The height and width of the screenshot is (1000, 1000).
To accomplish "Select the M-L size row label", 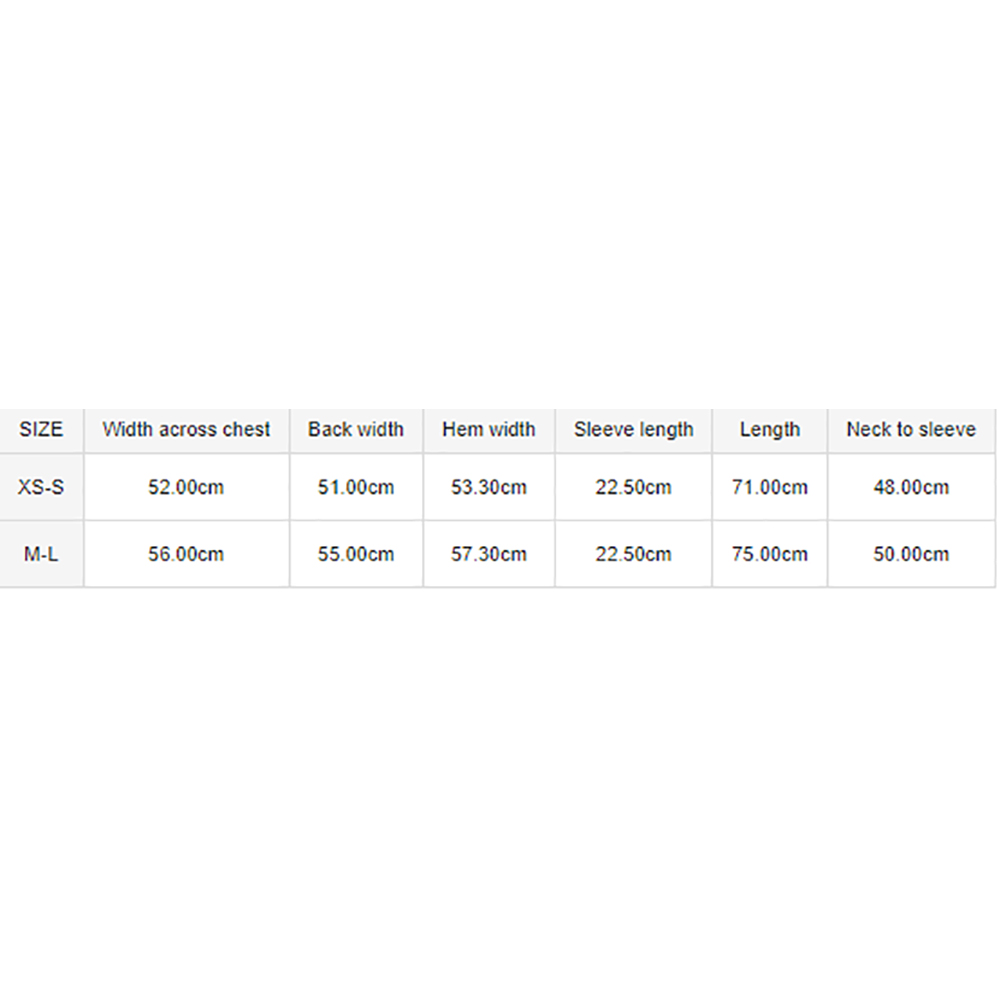I will pyautogui.click(x=41, y=554).
